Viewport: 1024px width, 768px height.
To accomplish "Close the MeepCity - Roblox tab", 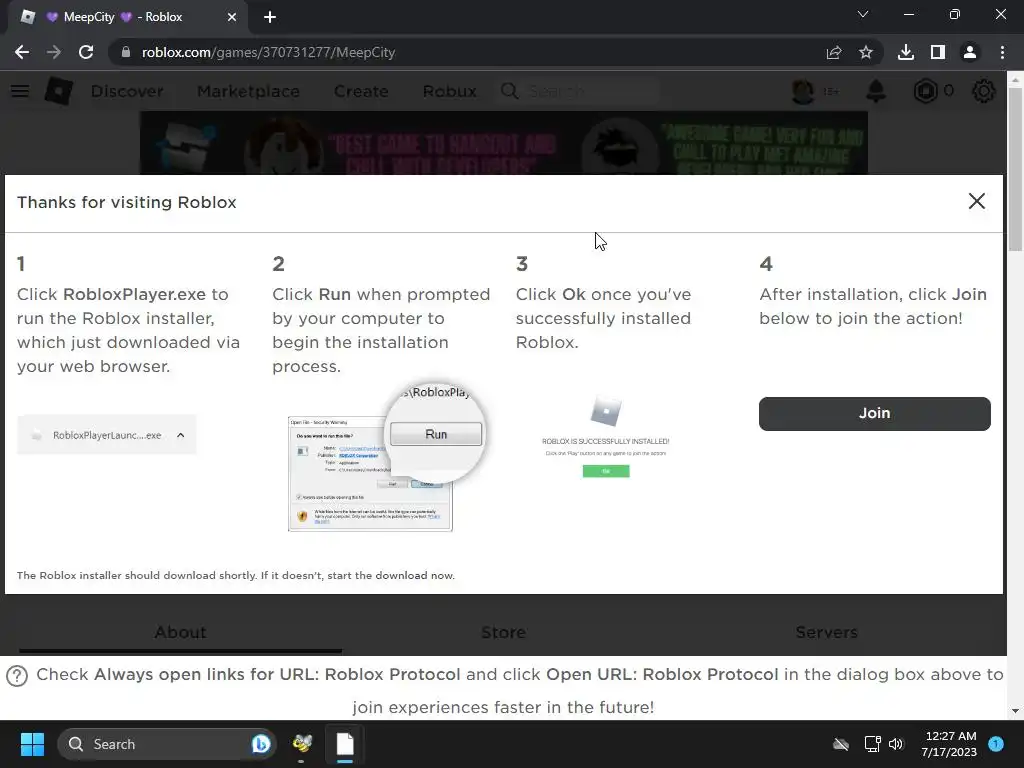I will 232,17.
